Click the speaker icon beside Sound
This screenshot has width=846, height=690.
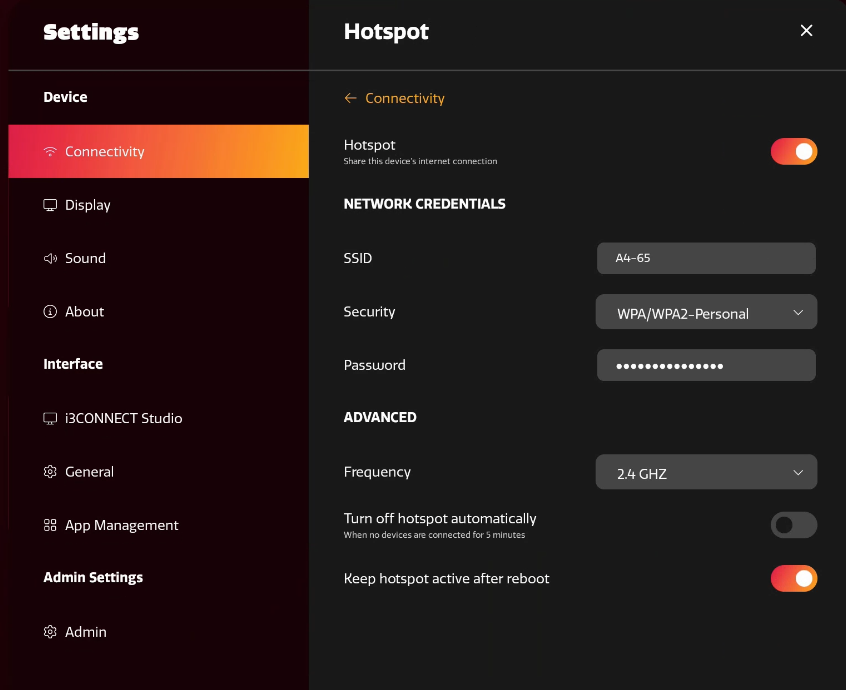[x=50, y=258]
